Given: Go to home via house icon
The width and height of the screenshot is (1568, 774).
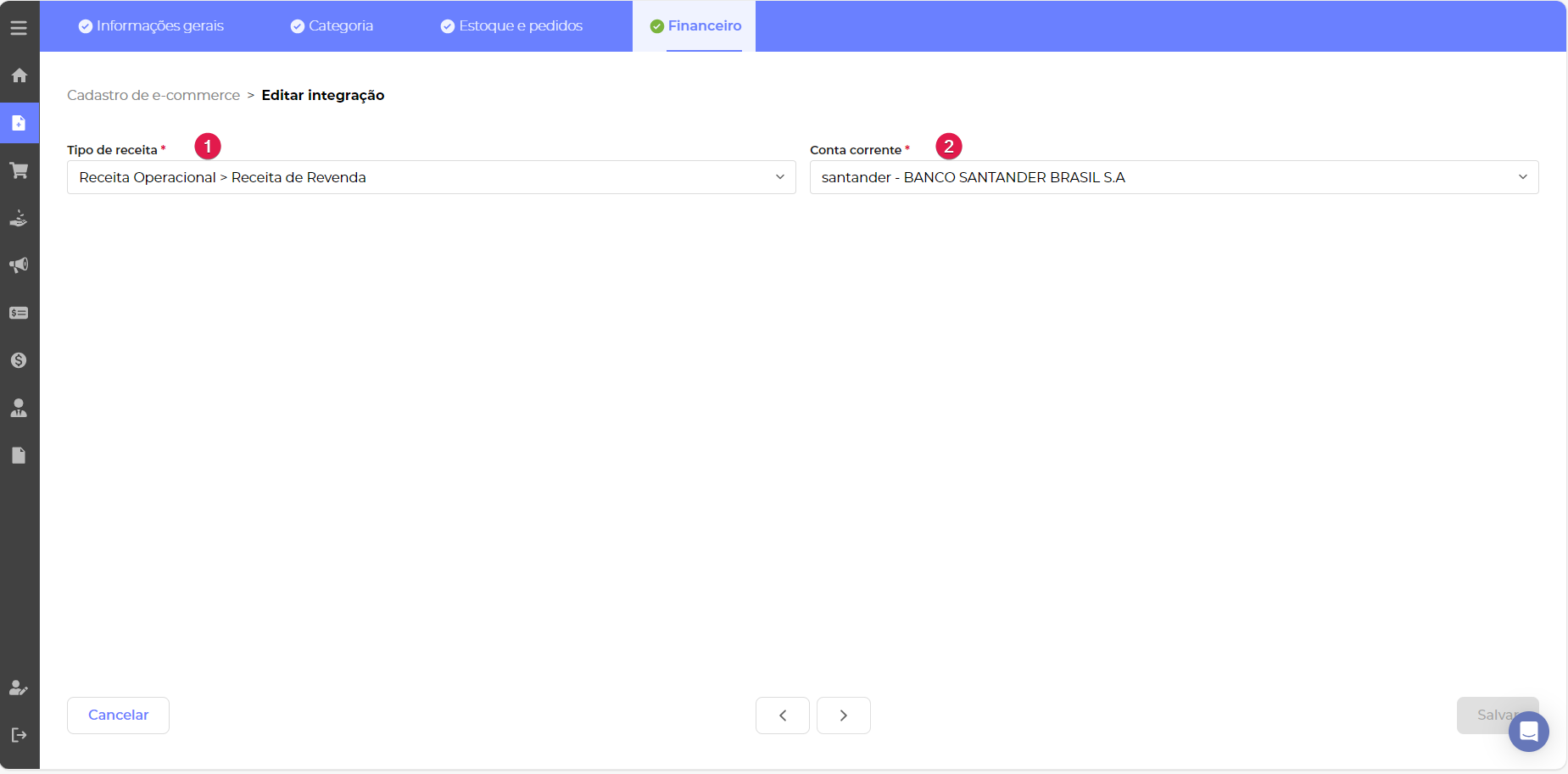Looking at the screenshot, I should point(19,75).
